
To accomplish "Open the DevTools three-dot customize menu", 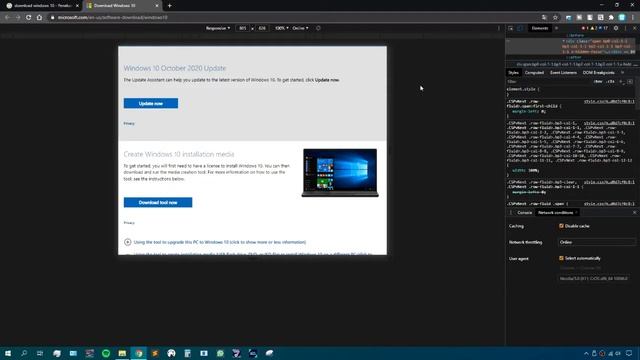I will tap(625, 28).
